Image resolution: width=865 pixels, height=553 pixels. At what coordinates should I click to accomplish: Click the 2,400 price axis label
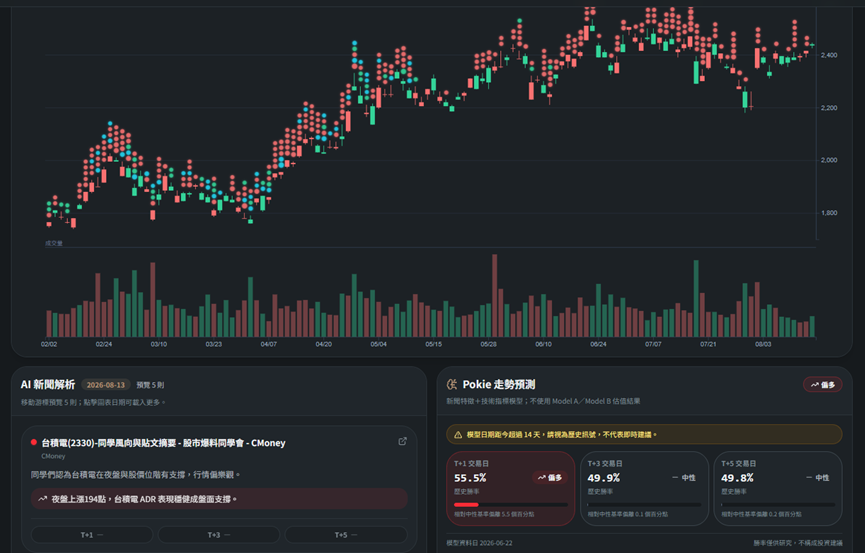pyautogui.click(x=829, y=55)
